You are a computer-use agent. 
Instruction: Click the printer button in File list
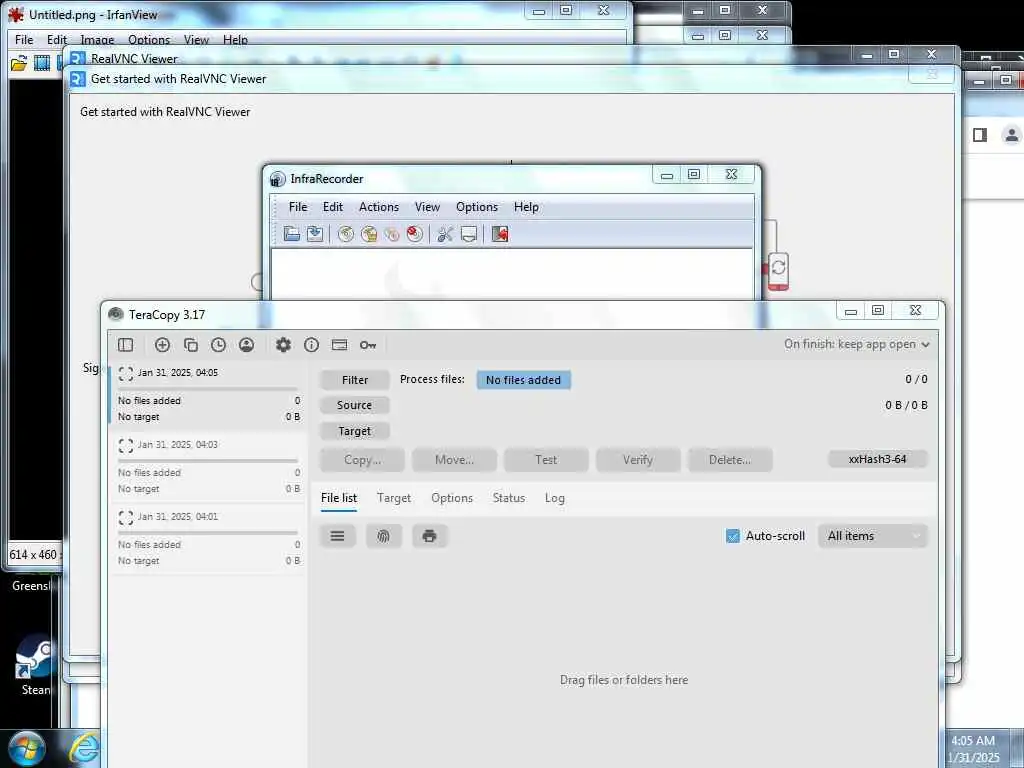pos(429,536)
